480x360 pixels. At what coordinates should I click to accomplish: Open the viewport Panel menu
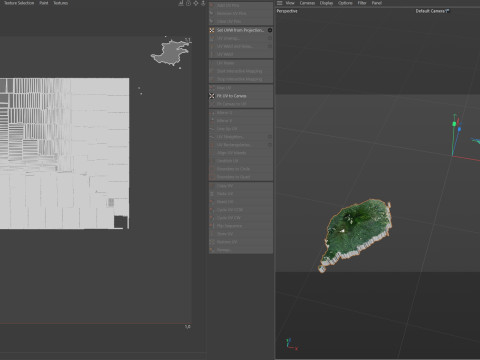377,3
